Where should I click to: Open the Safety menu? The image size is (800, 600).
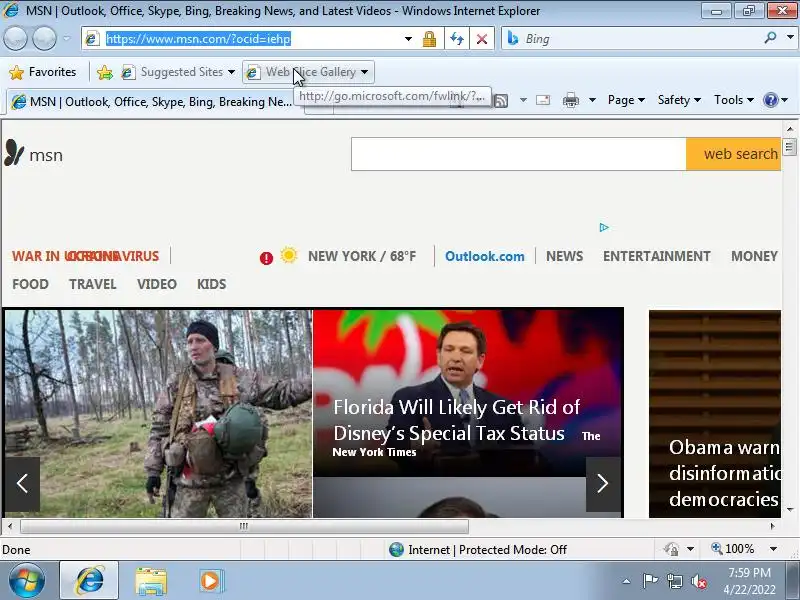679,100
